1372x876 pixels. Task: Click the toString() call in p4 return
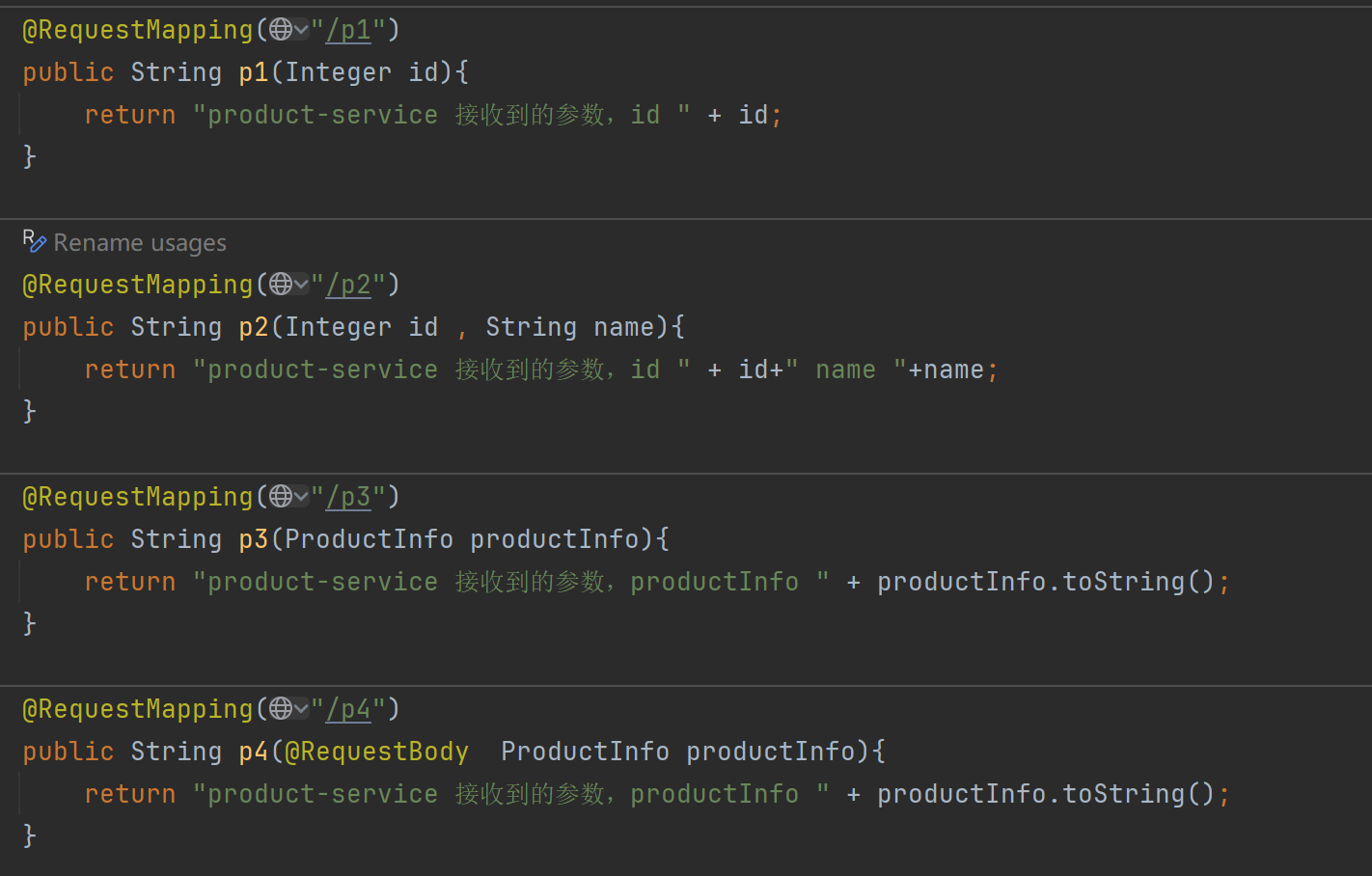pos(1139,794)
